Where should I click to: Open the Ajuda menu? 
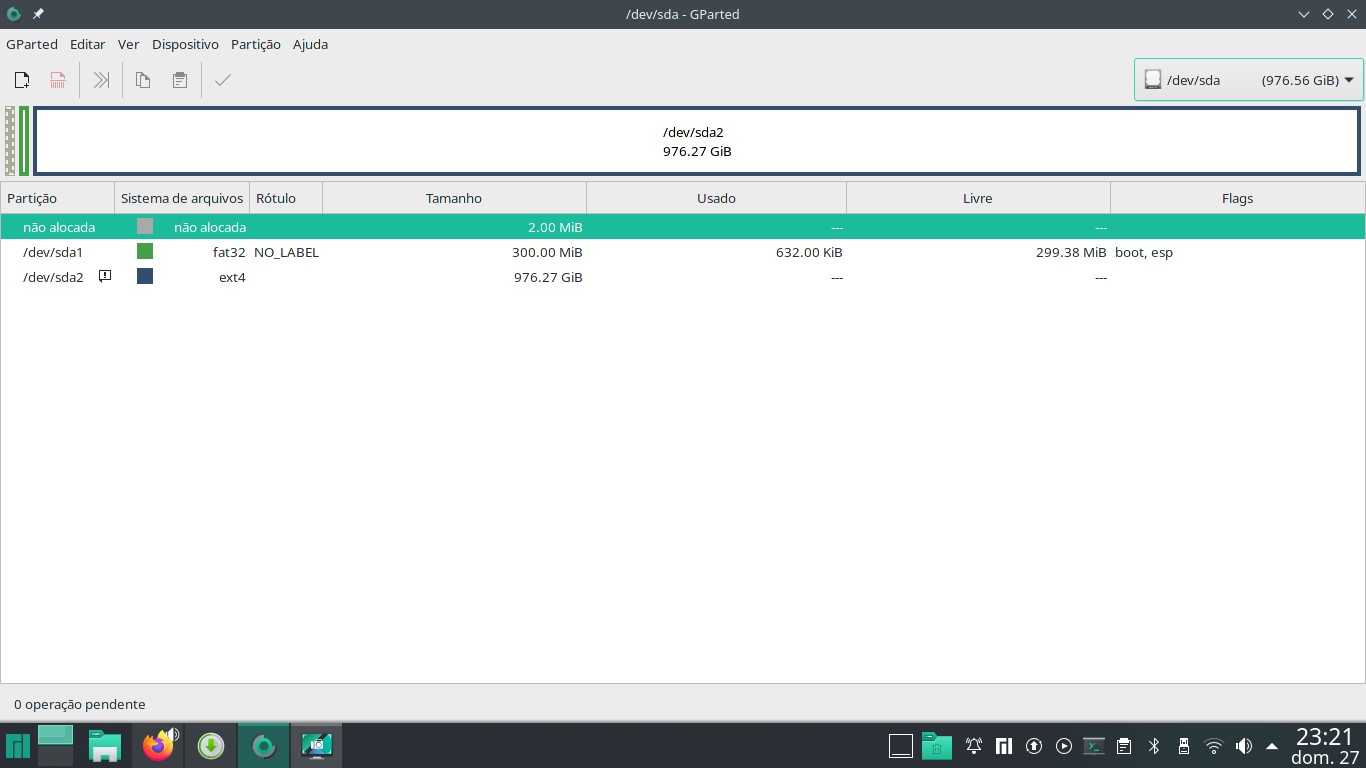[311, 44]
